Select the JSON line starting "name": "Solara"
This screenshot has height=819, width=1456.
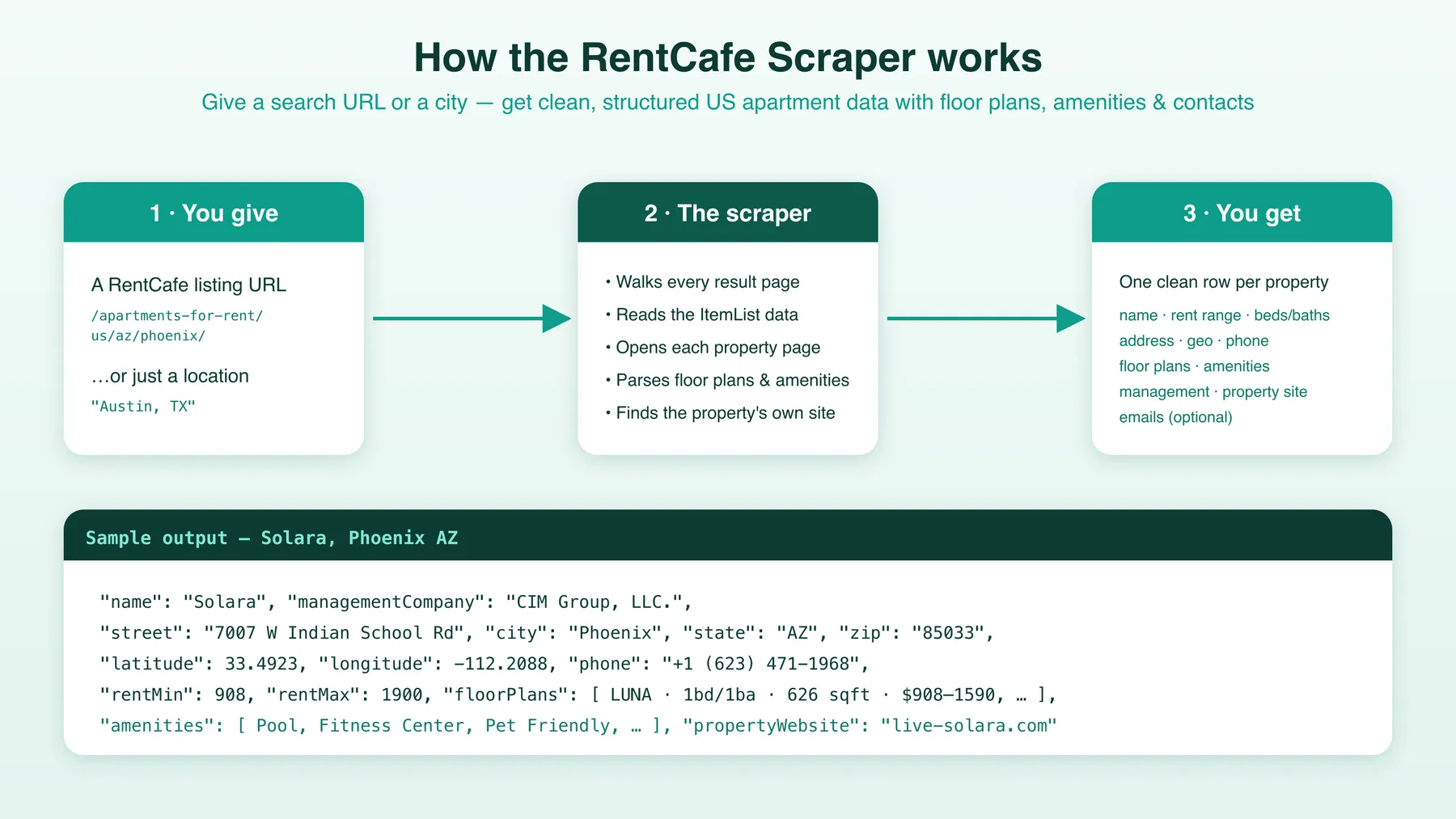pyautogui.click(x=396, y=602)
